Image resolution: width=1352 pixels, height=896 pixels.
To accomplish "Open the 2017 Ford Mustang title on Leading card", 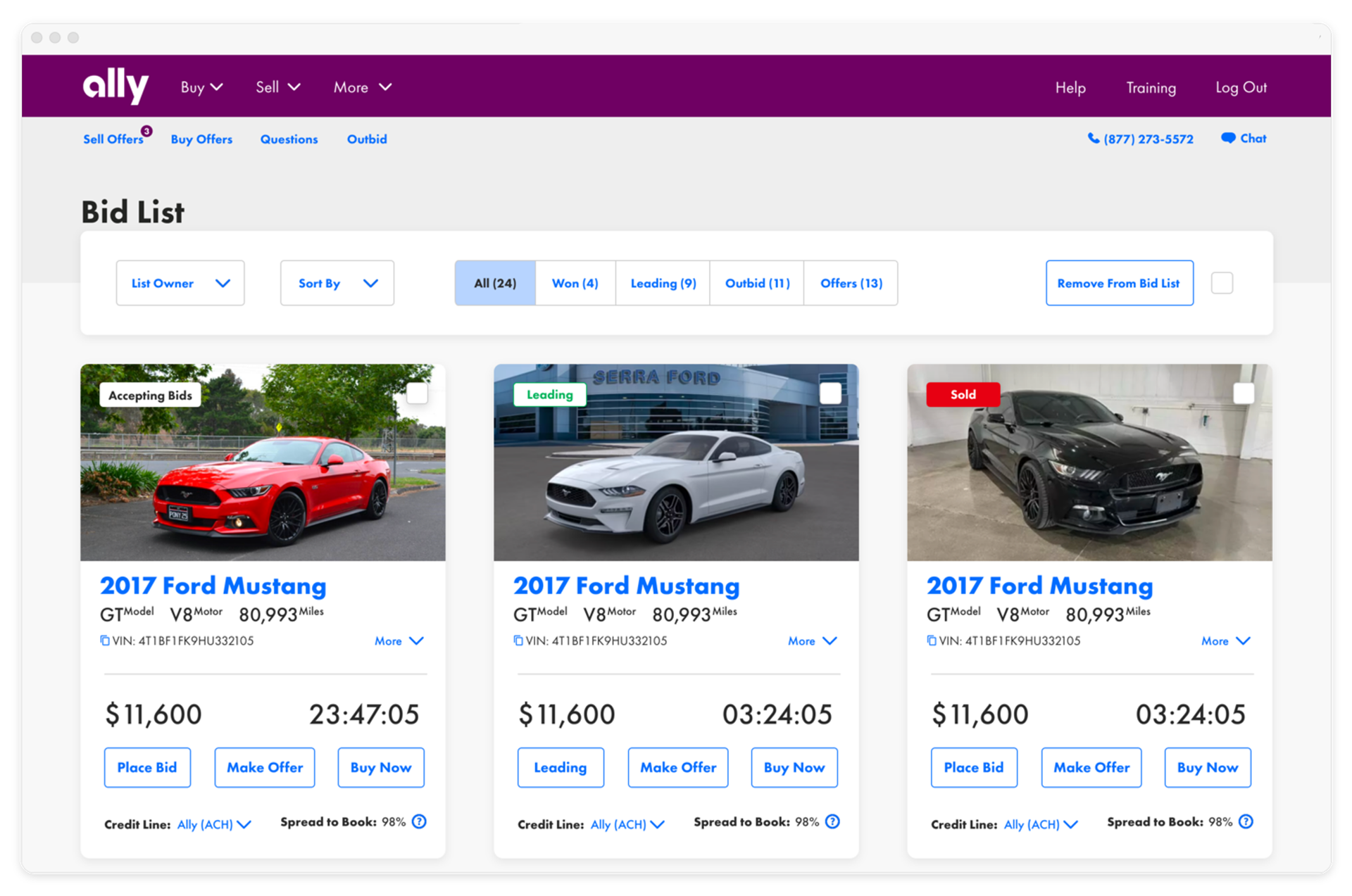I will (x=626, y=586).
